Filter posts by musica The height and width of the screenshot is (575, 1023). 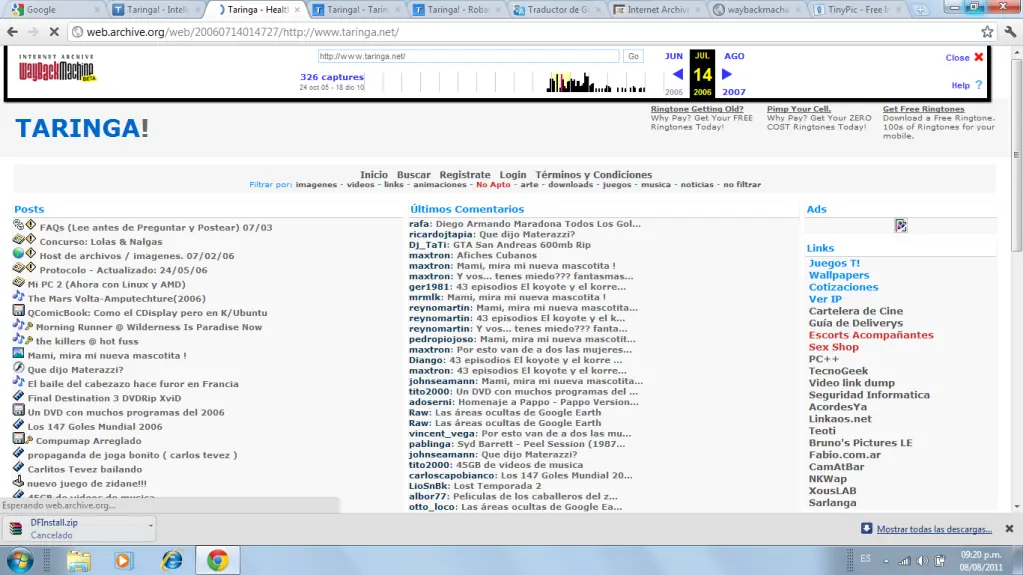pos(656,185)
